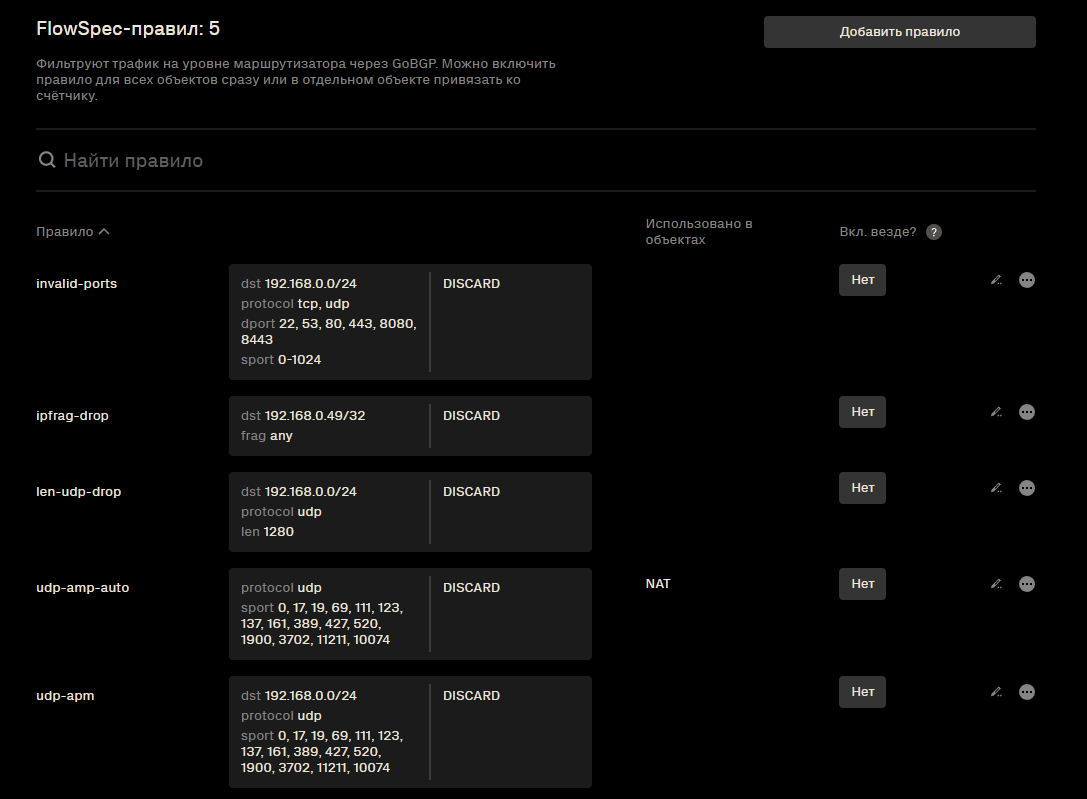Click pencil icon for len-udp-drop rule
Screen dimensions: 1087x799
[996, 488]
